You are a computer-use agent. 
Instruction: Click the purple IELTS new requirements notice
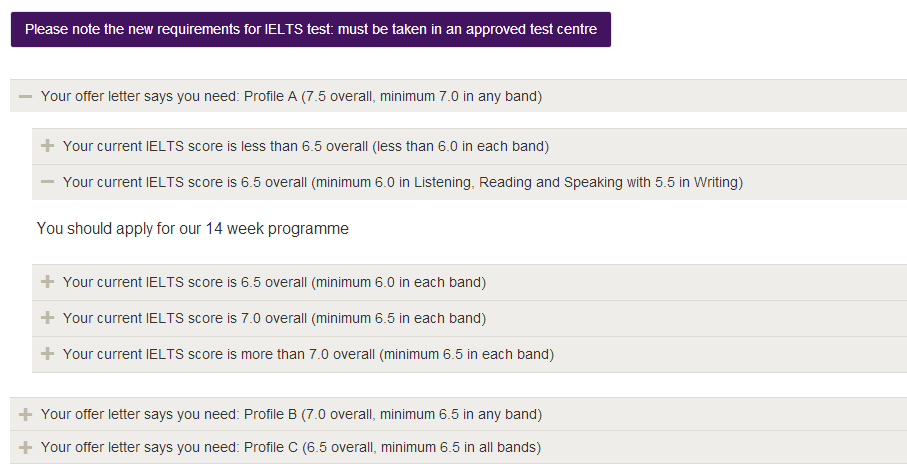(x=310, y=29)
